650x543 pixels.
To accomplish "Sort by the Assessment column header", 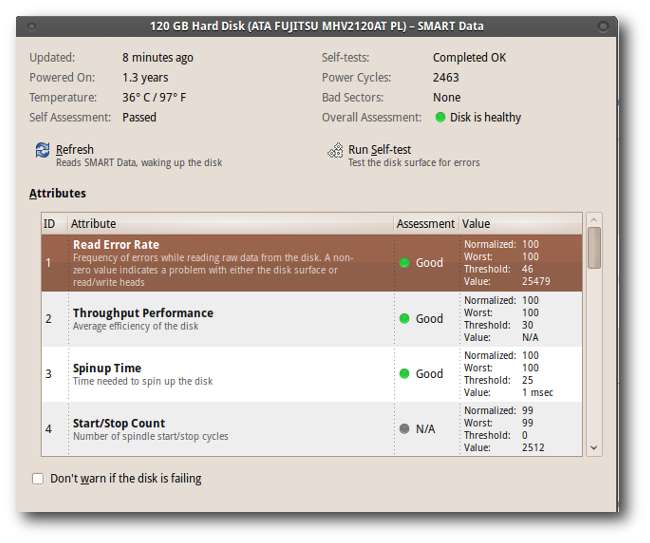I will tap(425, 224).
